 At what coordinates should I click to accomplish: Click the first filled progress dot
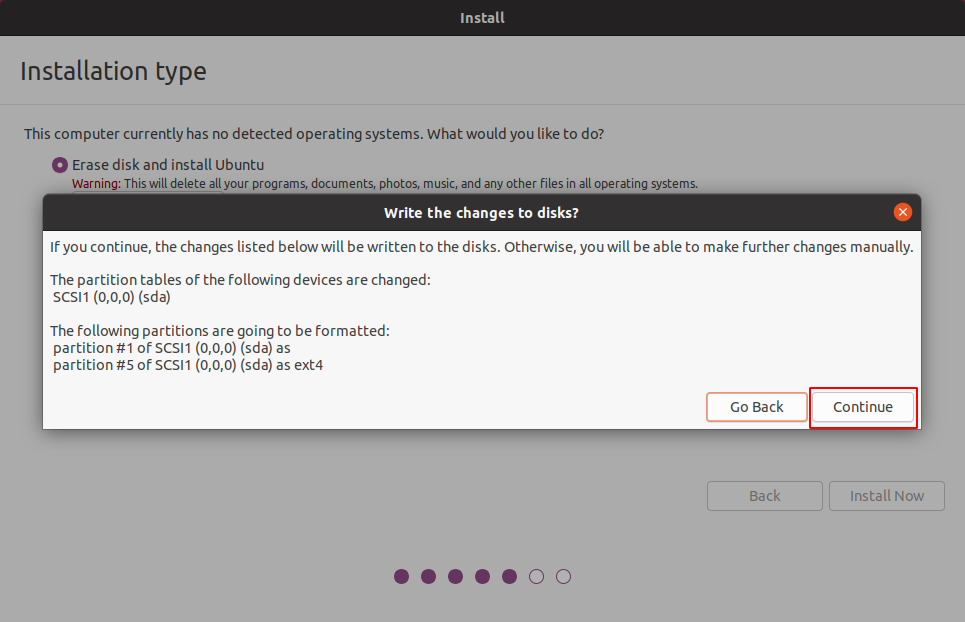coord(402,576)
